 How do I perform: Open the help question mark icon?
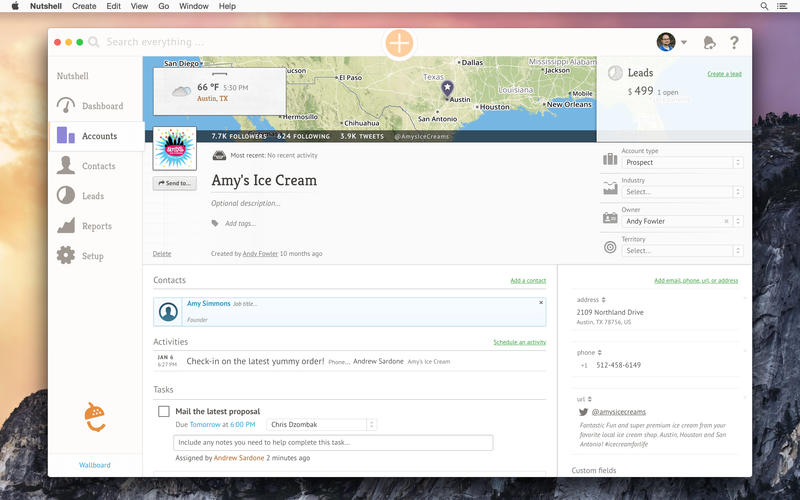[734, 42]
